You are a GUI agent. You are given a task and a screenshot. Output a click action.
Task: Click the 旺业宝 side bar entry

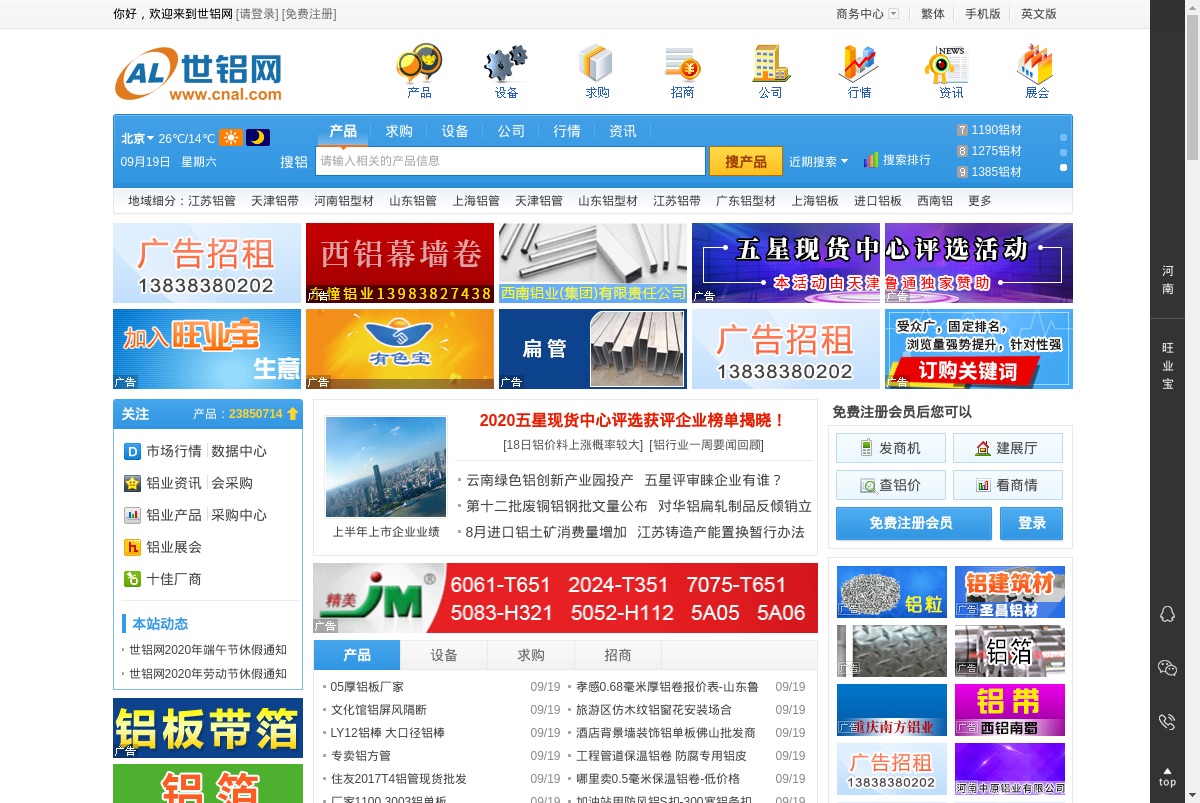1167,365
